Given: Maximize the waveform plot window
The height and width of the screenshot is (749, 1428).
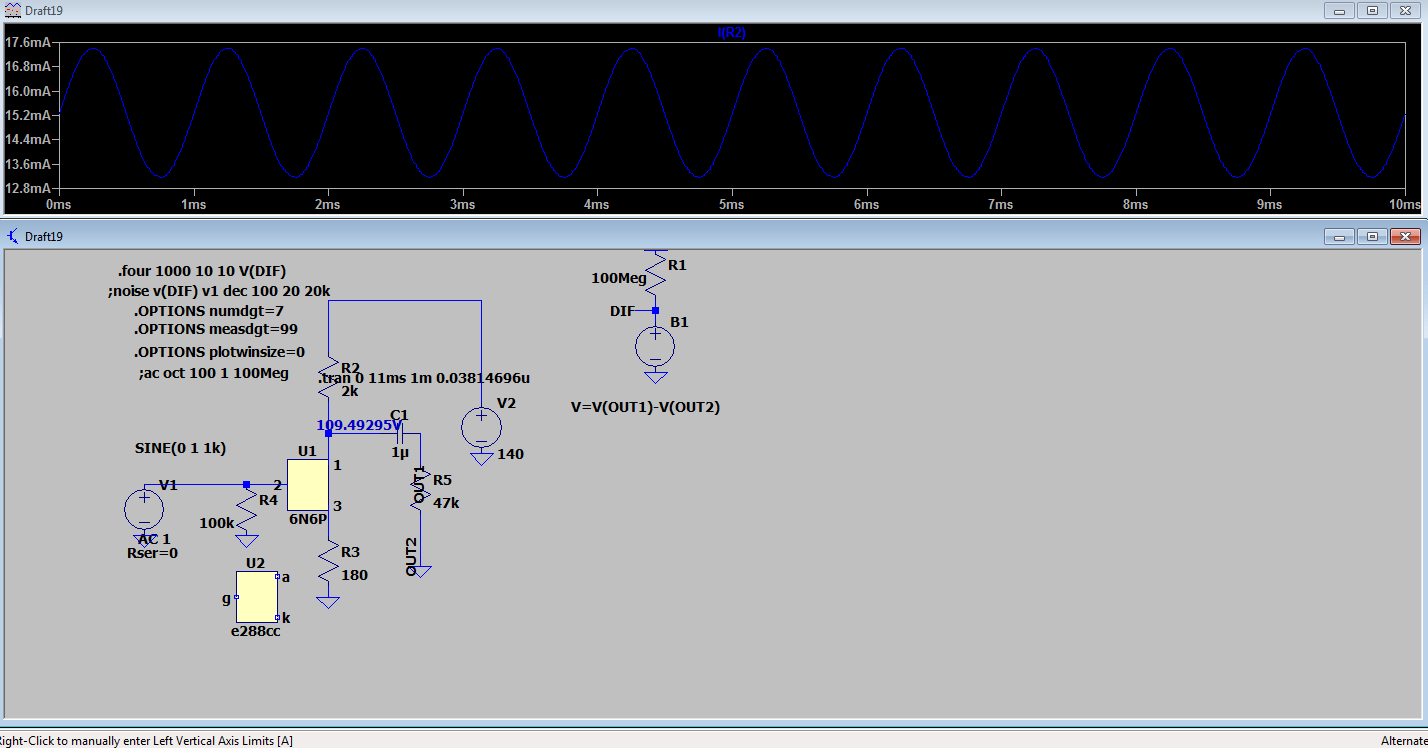Looking at the screenshot, I should click(1372, 10).
